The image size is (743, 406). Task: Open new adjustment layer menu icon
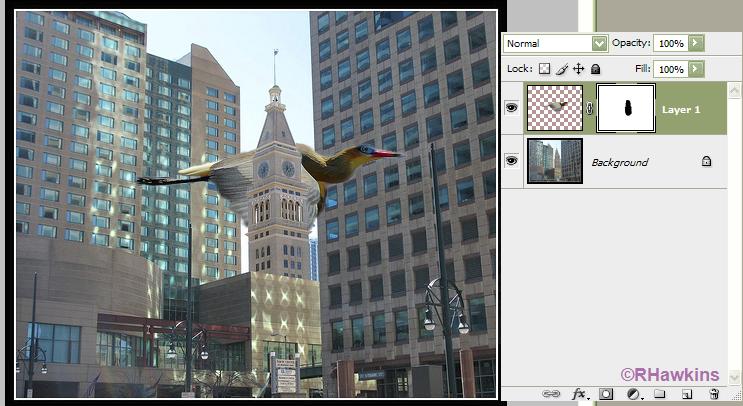tap(634, 394)
